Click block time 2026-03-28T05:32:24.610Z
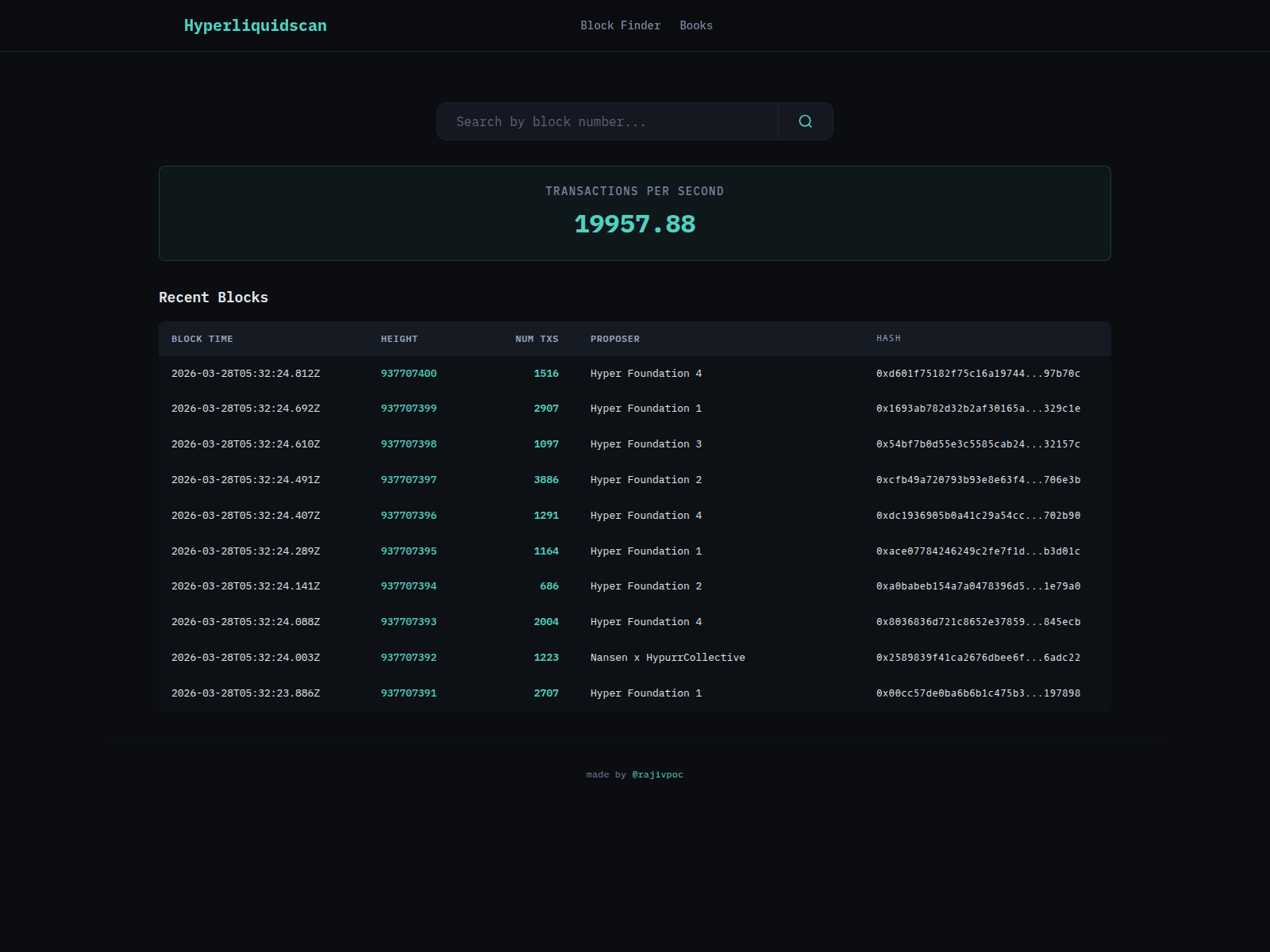This screenshot has width=1270, height=952. click(x=246, y=444)
